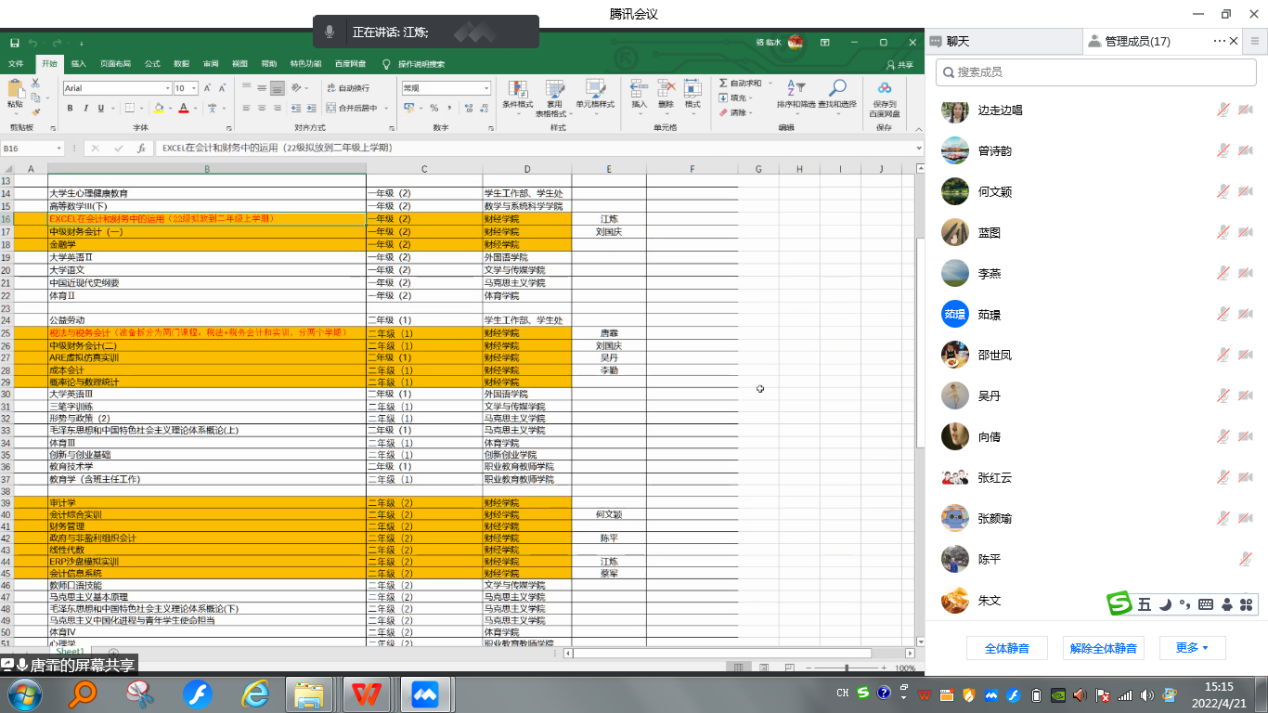Viewport: 1268px width, 713px height.
Task: Click the 自动求和 AutoSum sigma icon
Action: (x=723, y=83)
